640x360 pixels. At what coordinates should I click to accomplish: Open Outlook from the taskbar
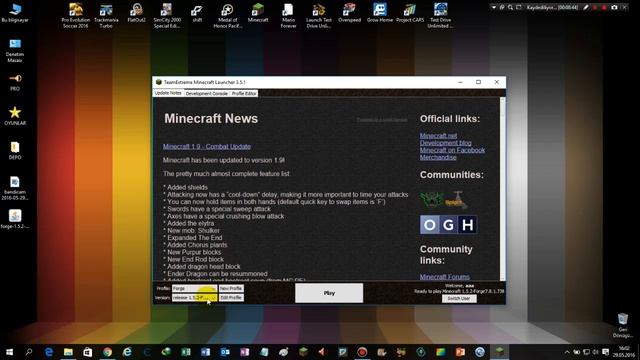point(225,352)
